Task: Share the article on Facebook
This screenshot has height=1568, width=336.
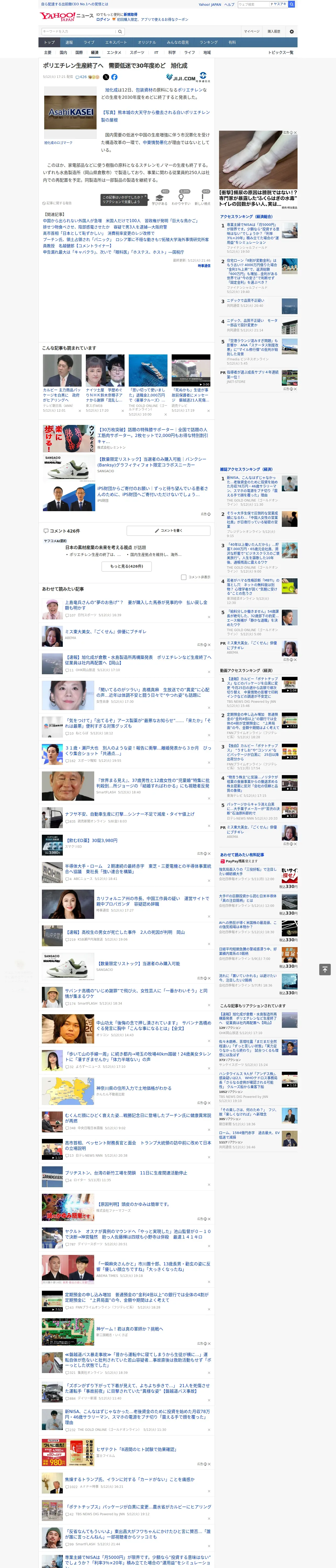Action: (114, 77)
